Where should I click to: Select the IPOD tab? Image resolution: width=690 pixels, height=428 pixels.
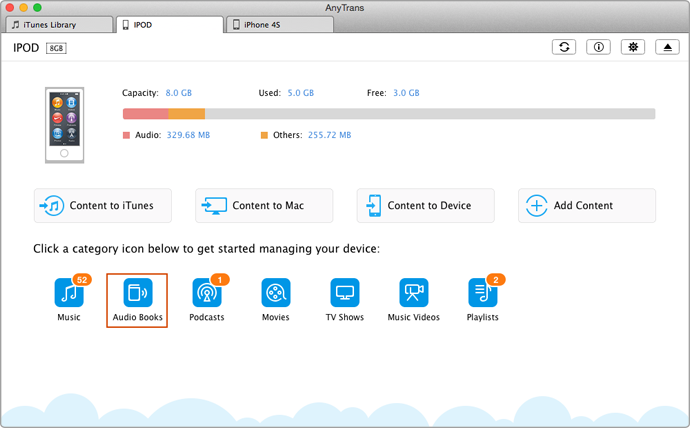pos(170,25)
